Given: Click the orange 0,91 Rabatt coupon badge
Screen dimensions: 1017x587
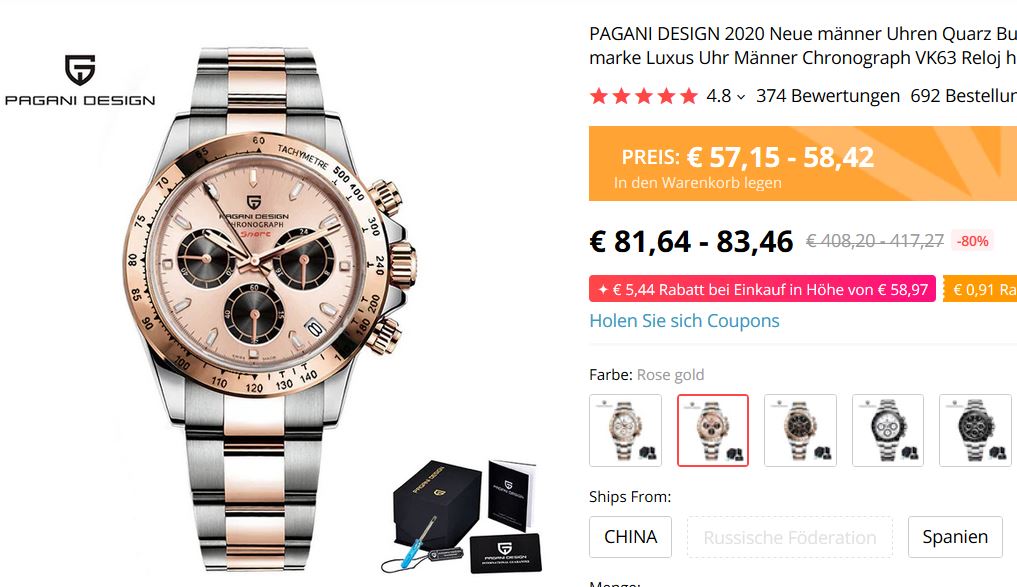Looking at the screenshot, I should coord(979,289).
